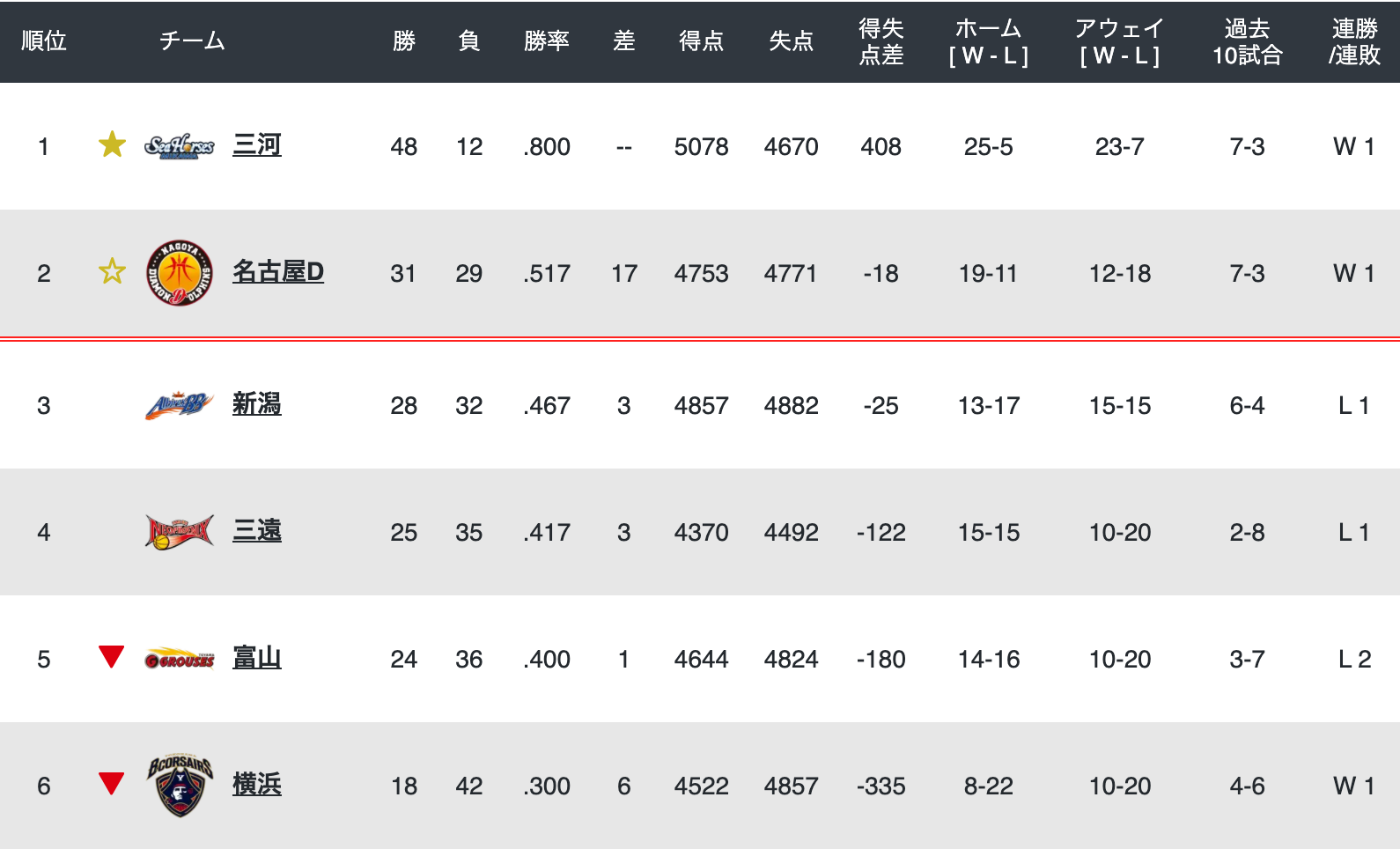Image resolution: width=1400 pixels, height=849 pixels.
Task: Click the 勝率 column header
Action: (547, 41)
